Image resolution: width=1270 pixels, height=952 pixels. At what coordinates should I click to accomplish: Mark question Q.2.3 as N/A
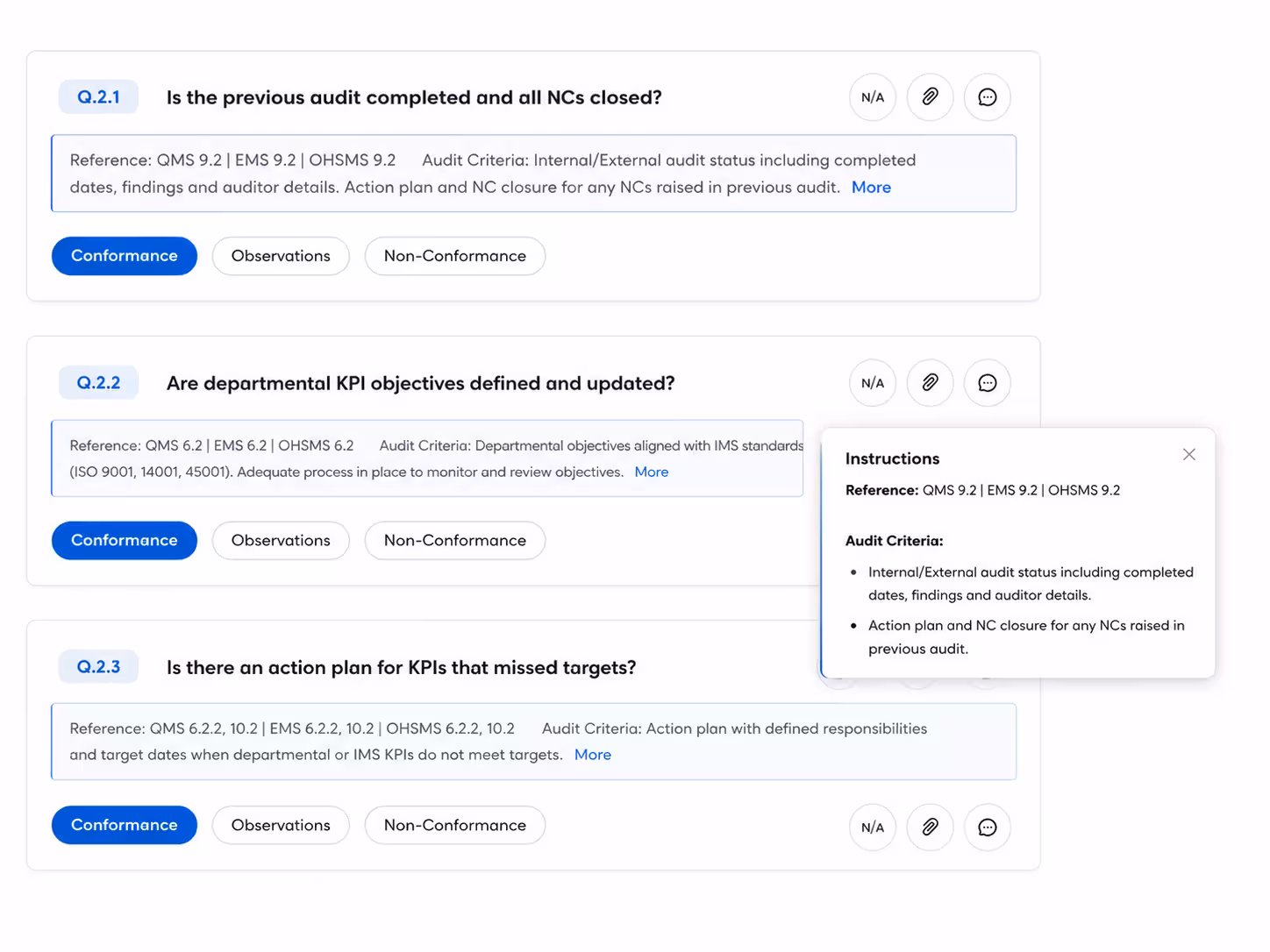click(x=873, y=828)
